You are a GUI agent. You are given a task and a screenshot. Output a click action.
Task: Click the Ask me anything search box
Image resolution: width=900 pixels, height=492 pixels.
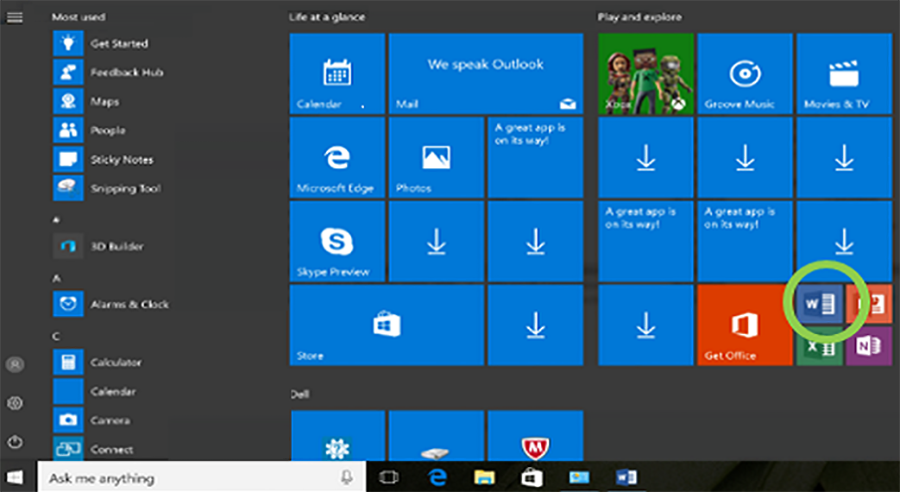click(x=190, y=478)
